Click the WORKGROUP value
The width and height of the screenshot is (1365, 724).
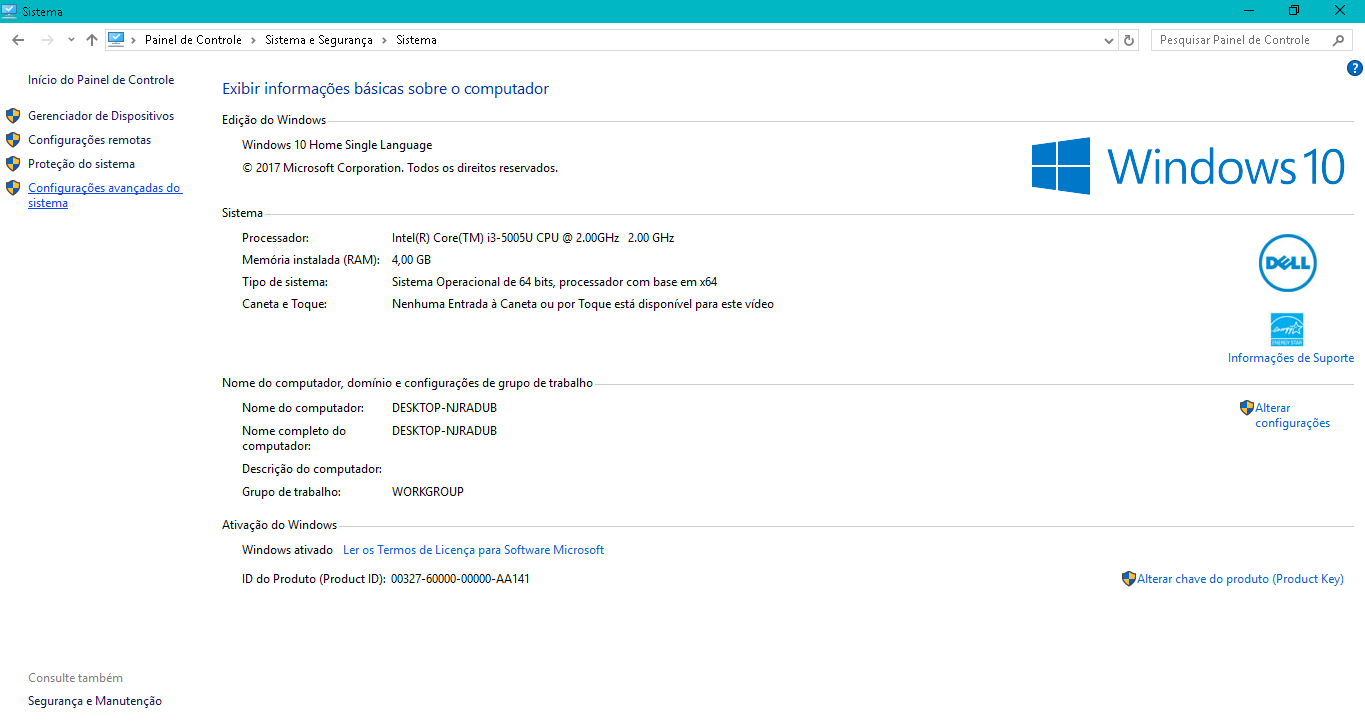pyautogui.click(x=428, y=492)
